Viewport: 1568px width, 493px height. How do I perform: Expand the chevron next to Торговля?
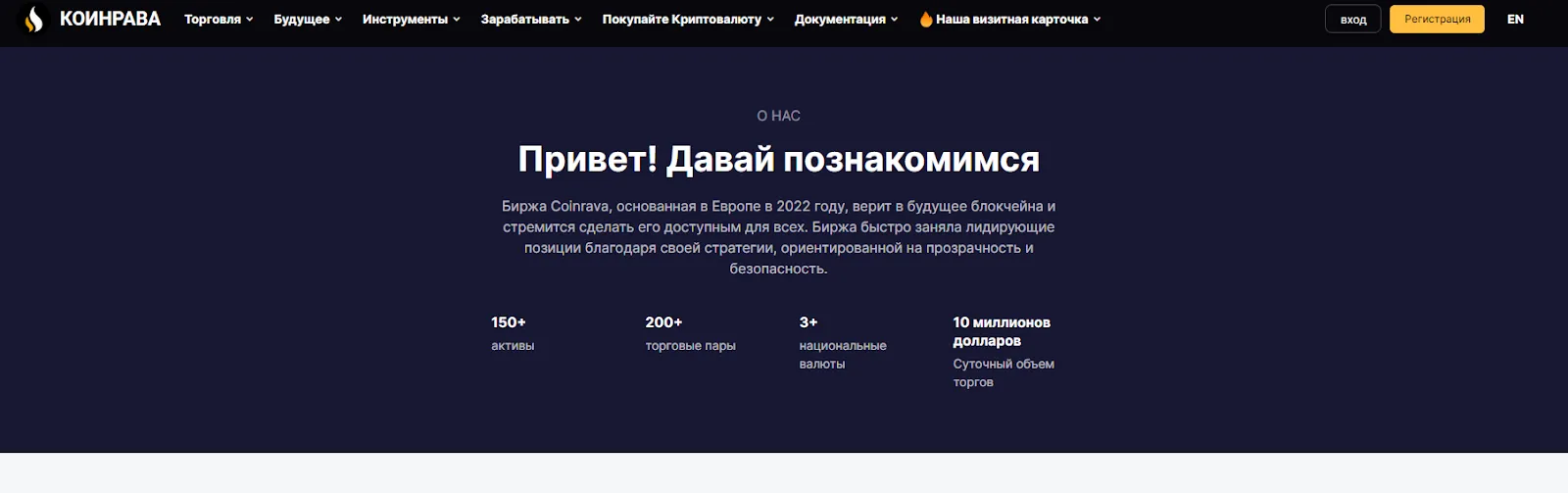(250, 20)
